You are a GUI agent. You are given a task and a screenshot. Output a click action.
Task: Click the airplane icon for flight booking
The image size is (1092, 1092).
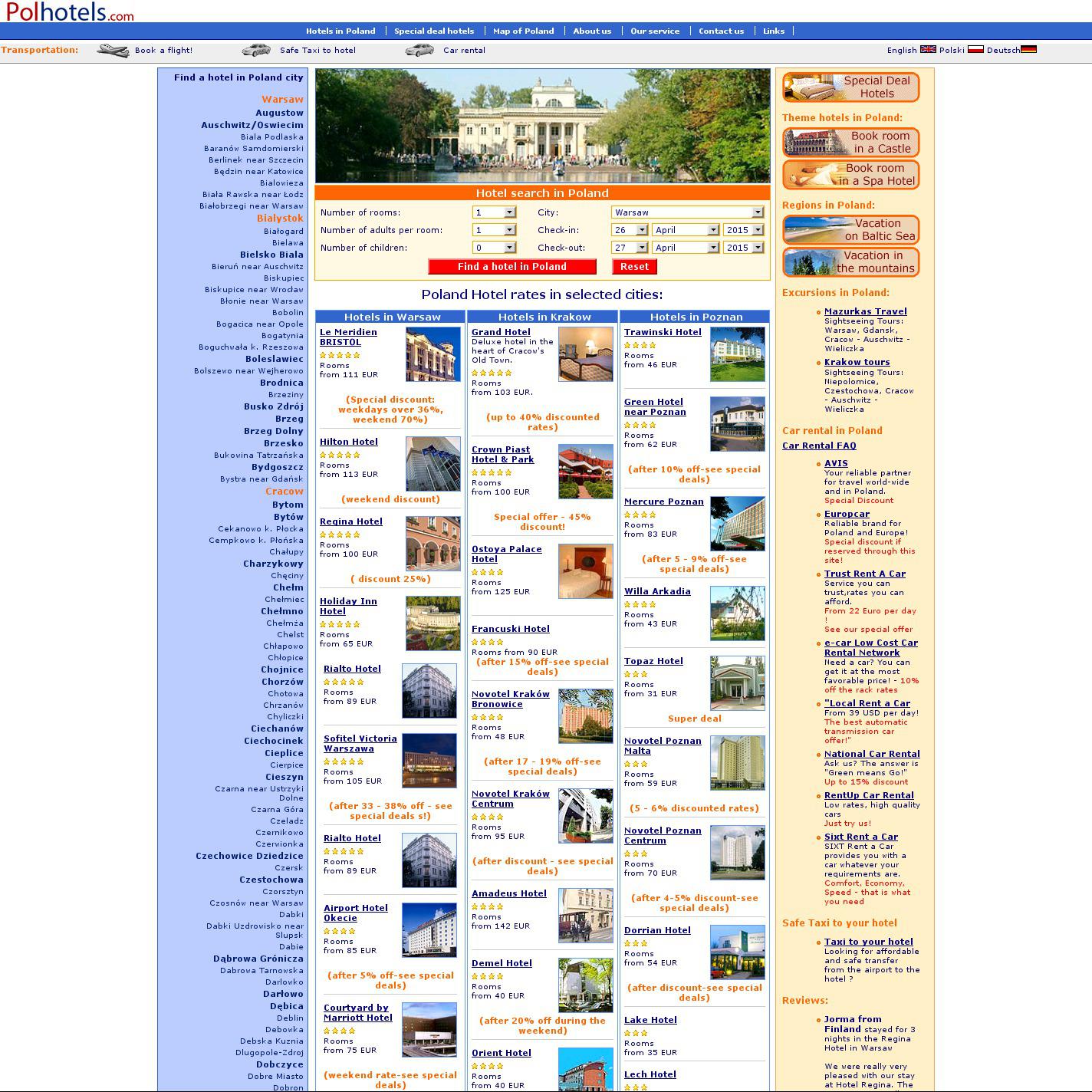[x=113, y=51]
